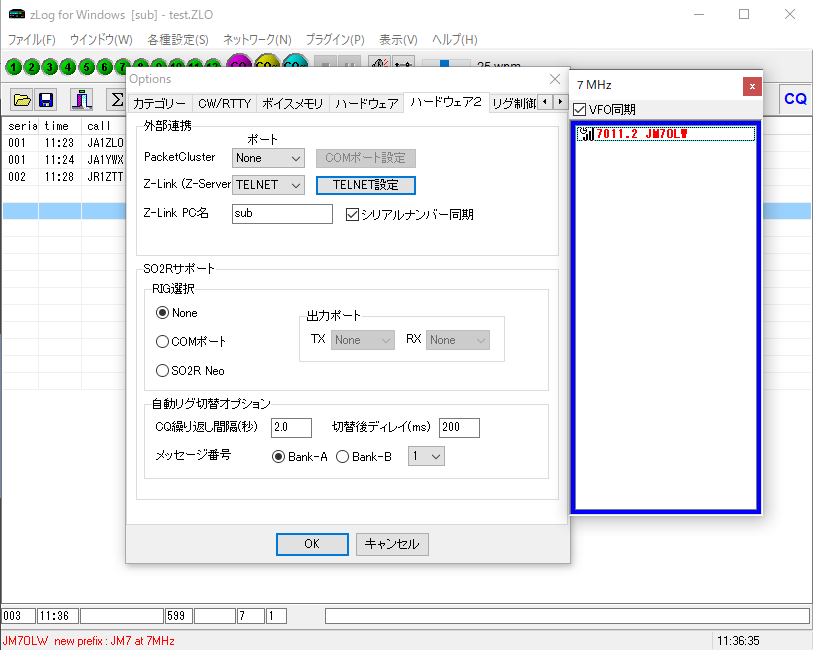
Task: Select log row with call JA1YWX
Action: click(65, 160)
